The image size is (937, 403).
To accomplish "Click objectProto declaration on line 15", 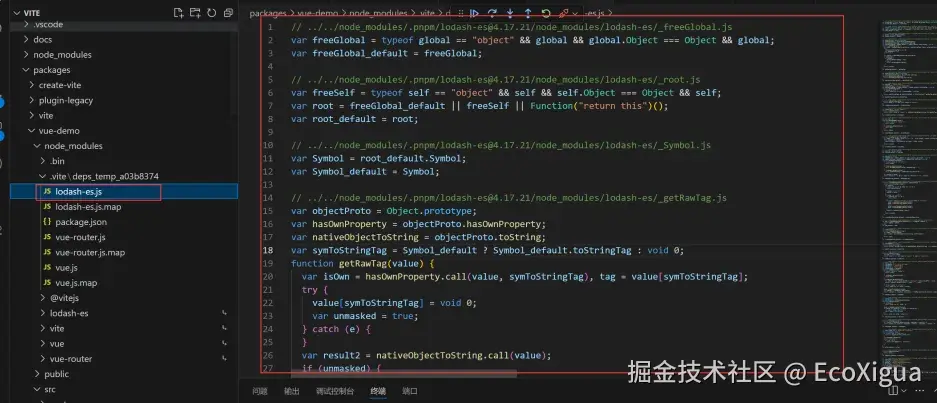I will coord(342,211).
